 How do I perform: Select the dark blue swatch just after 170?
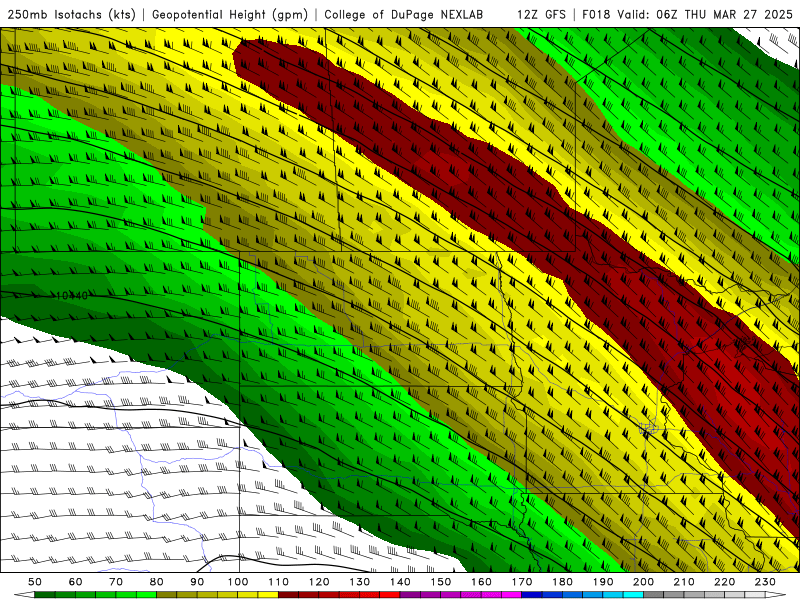(x=532, y=594)
